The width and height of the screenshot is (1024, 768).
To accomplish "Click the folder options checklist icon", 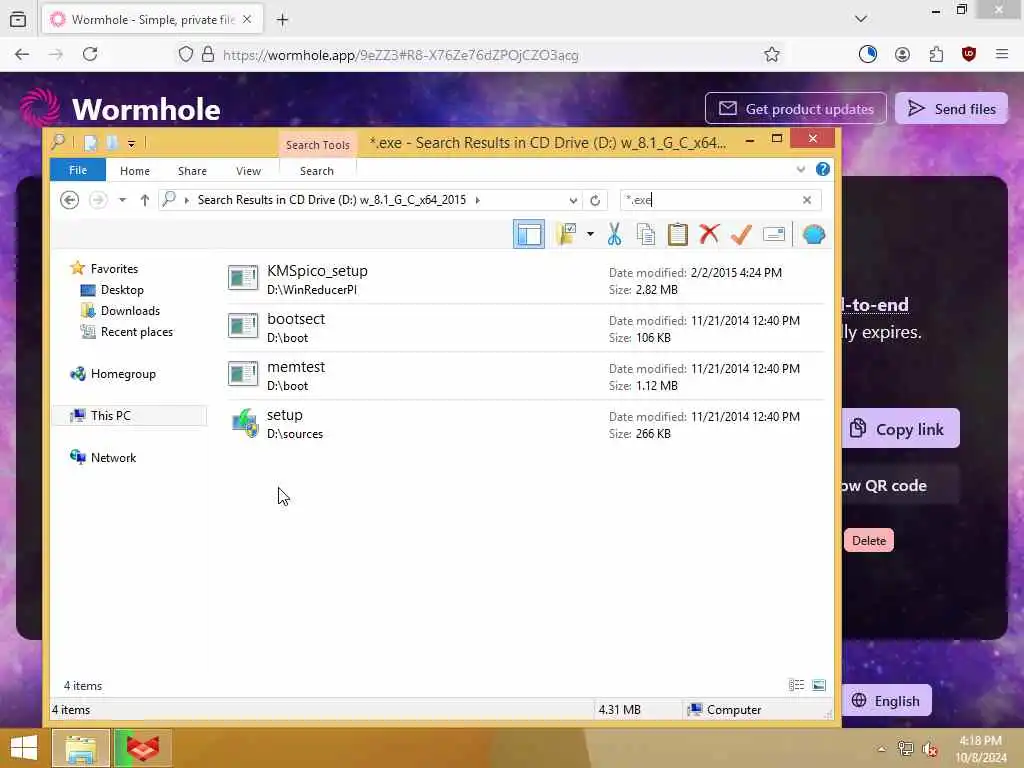I will (x=566, y=234).
